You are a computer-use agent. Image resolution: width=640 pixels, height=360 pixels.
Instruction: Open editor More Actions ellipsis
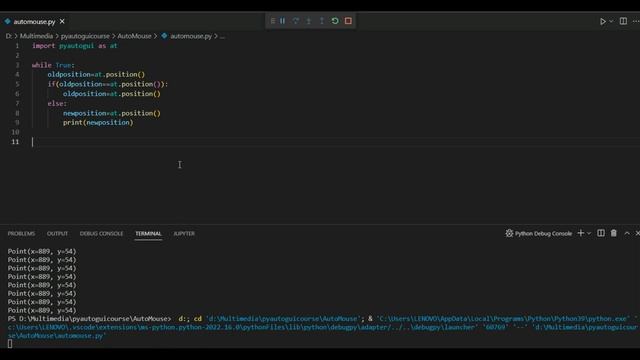point(636,21)
